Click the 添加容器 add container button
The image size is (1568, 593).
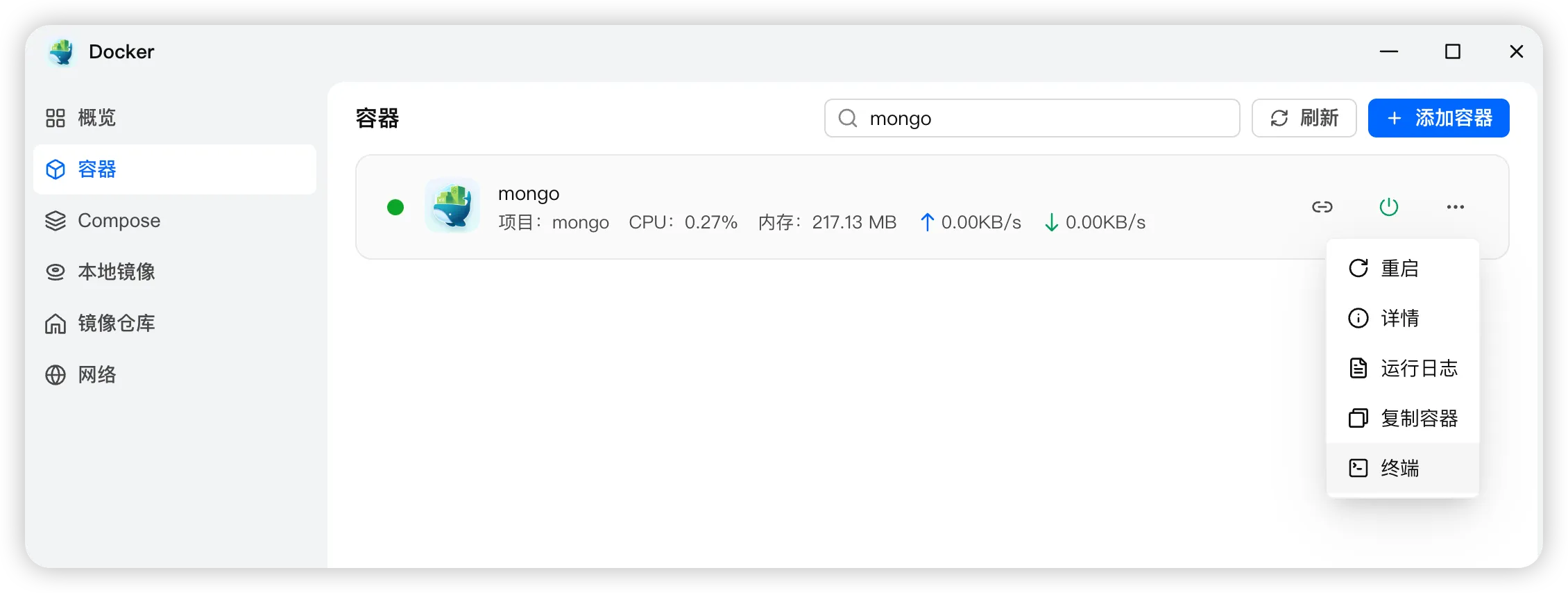coord(1438,118)
